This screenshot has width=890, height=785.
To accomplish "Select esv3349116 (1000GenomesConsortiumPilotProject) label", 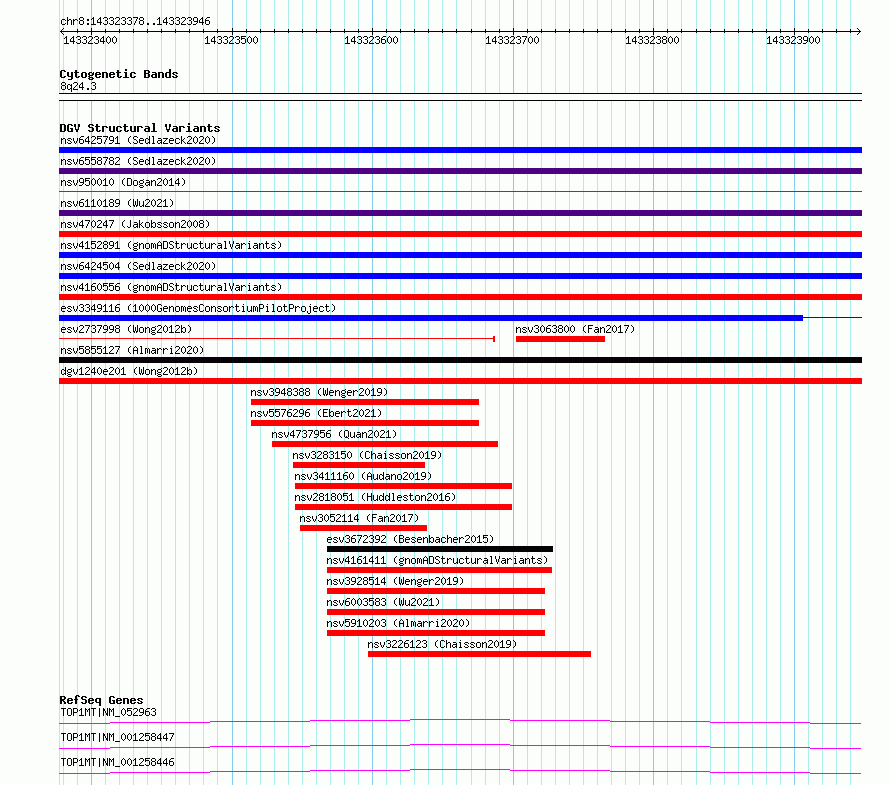I will click(198, 308).
